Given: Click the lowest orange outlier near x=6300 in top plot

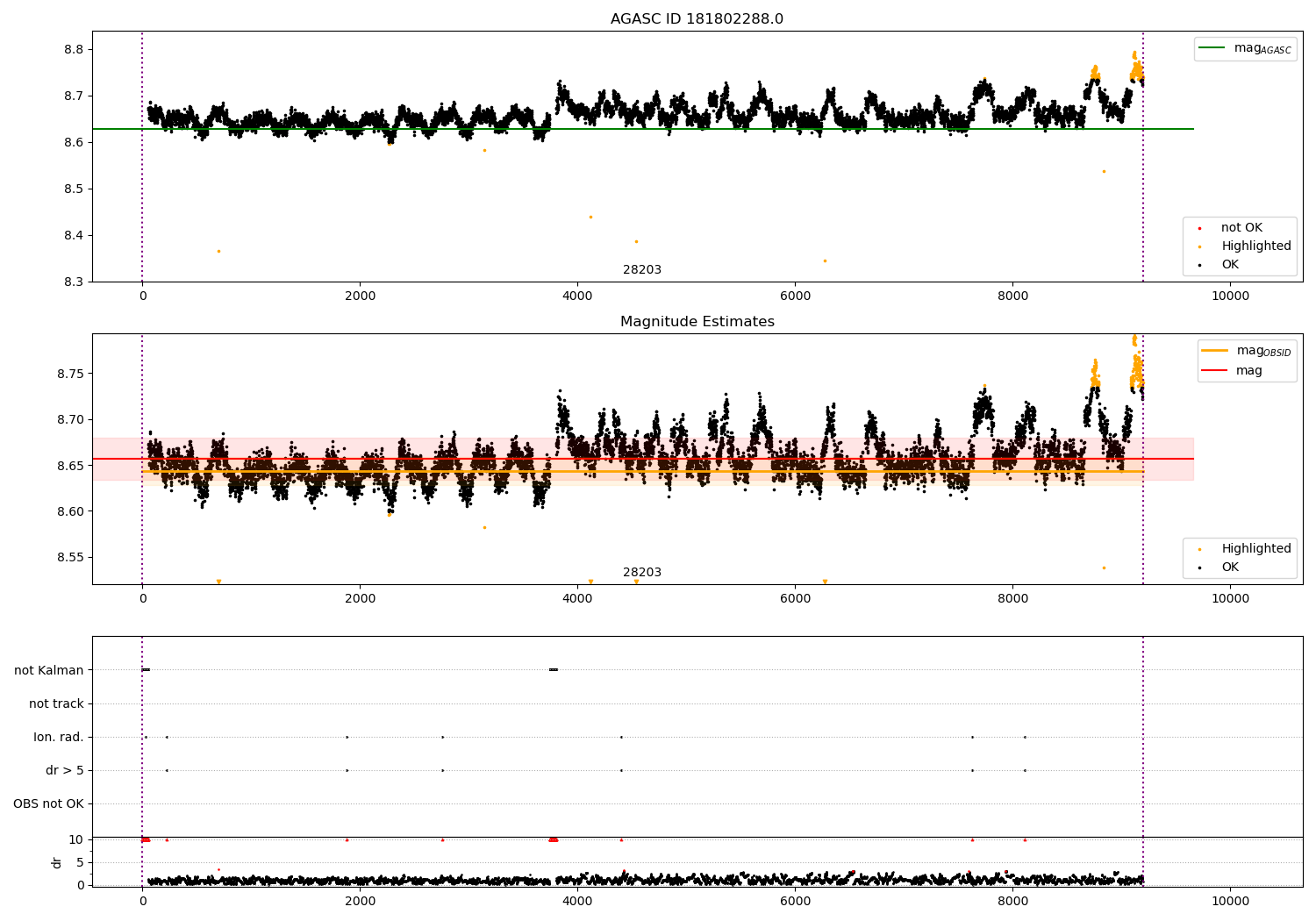Looking at the screenshot, I should (825, 261).
